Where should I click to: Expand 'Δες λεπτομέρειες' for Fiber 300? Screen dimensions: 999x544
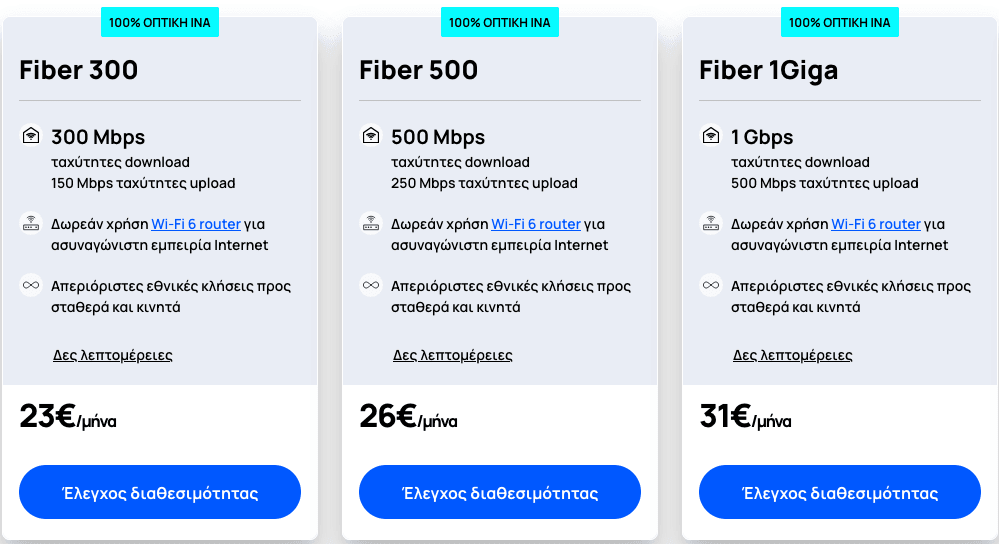click(112, 355)
